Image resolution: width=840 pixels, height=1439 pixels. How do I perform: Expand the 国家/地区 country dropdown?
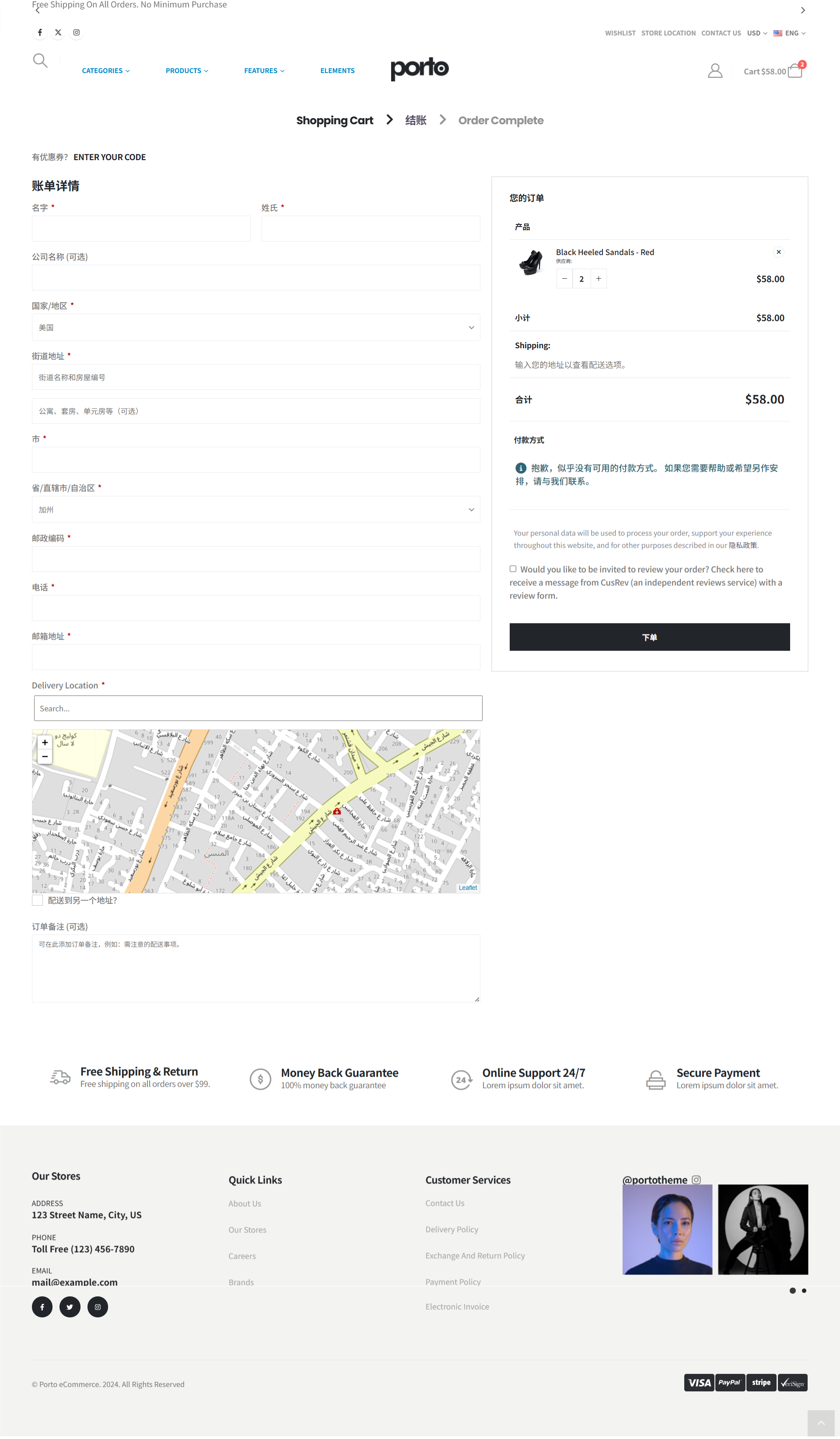click(256, 327)
